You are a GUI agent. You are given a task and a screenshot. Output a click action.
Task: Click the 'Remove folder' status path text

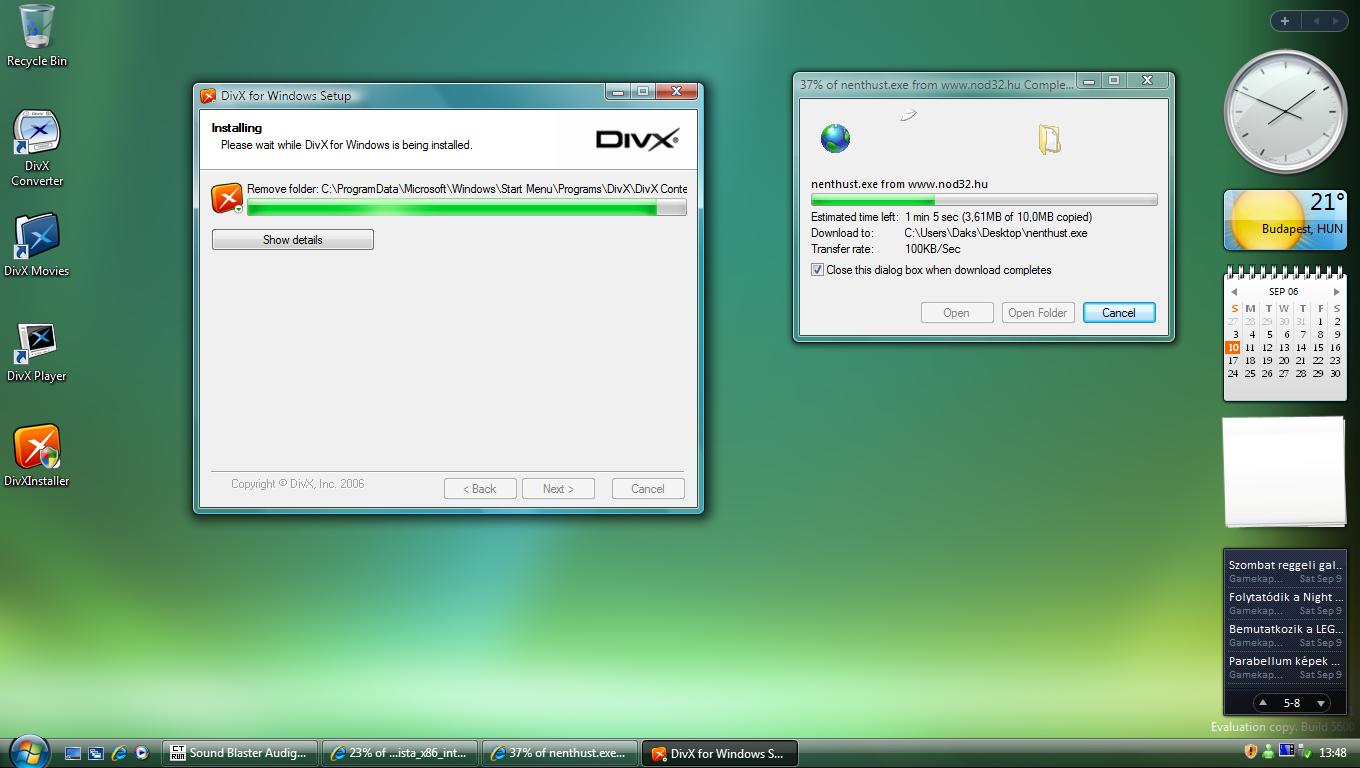click(467, 189)
